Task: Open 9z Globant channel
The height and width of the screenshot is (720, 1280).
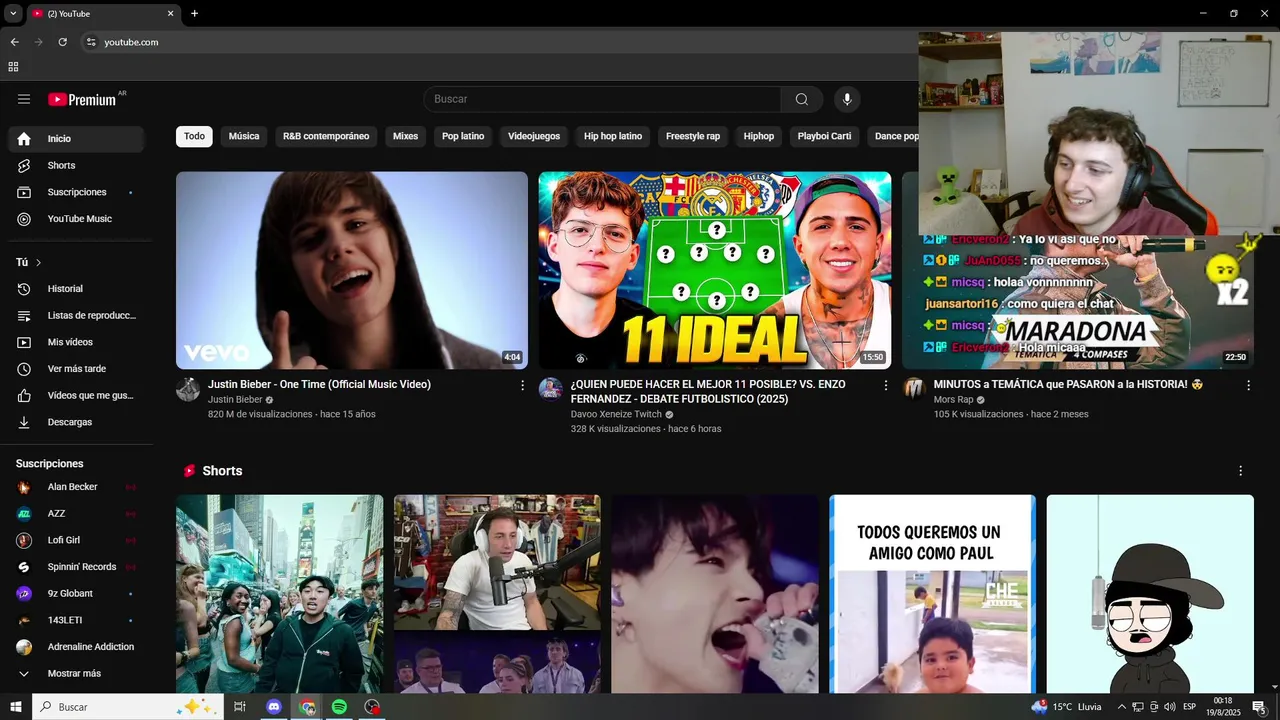Action: pyautogui.click(x=76, y=594)
